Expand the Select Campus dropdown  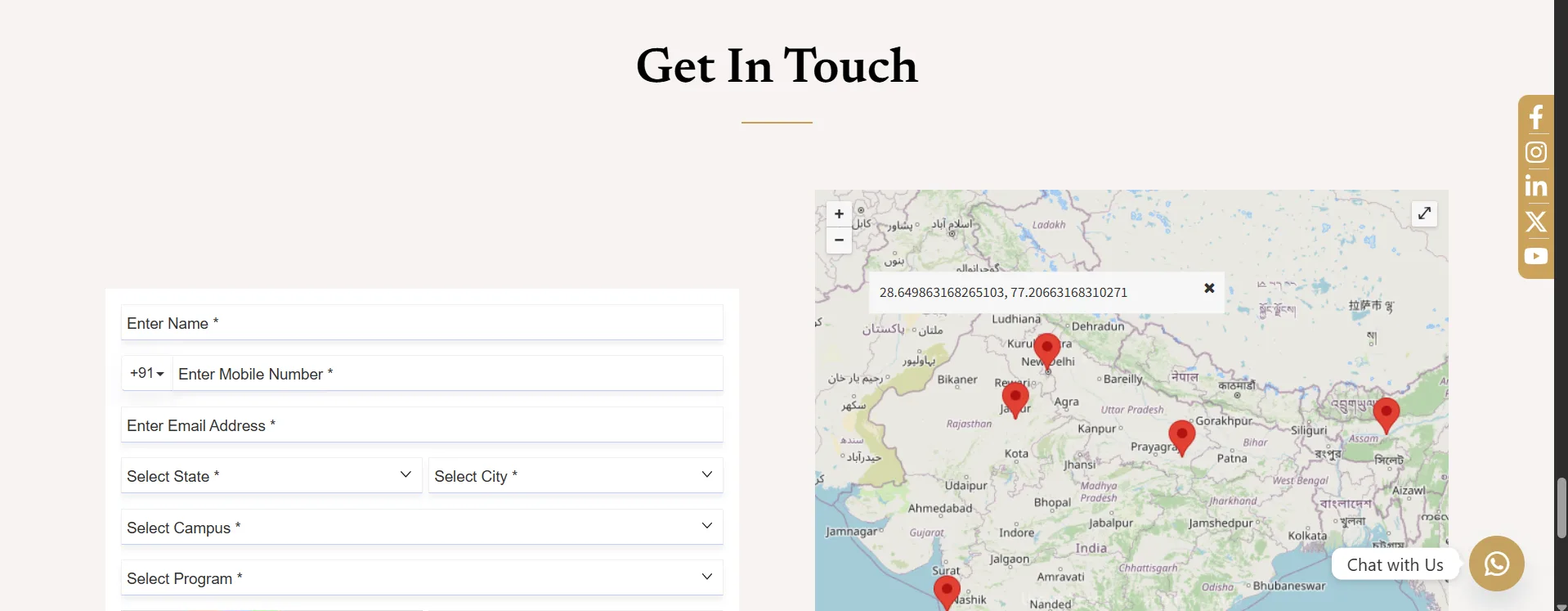(x=422, y=528)
